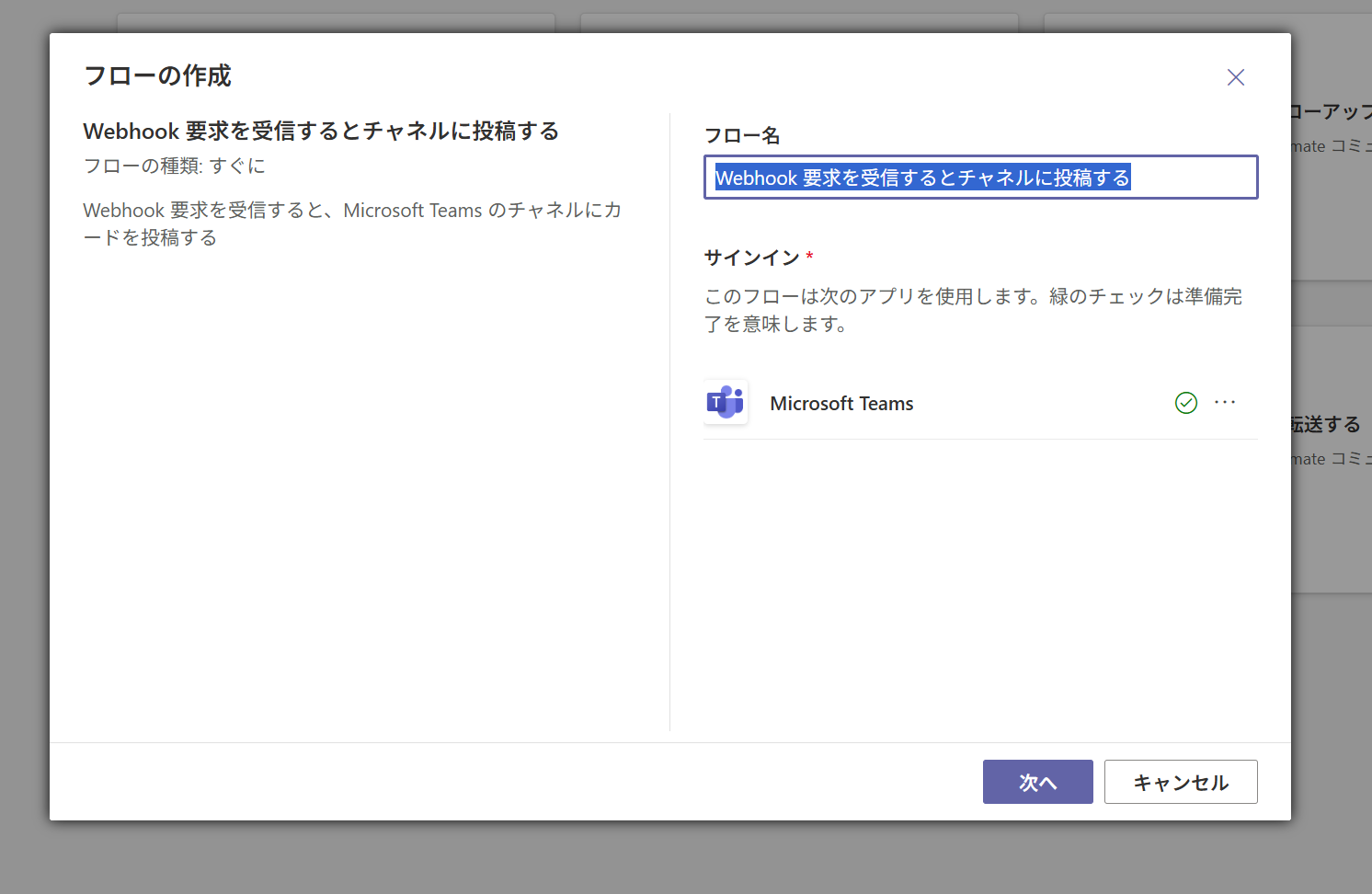Click the フロー名 text field
The image size is (1372, 894).
[980, 178]
